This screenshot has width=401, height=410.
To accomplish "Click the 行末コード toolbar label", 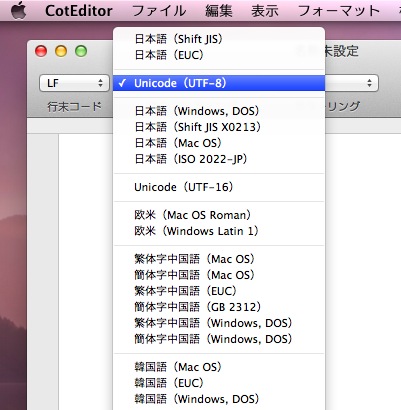I will (74, 106).
